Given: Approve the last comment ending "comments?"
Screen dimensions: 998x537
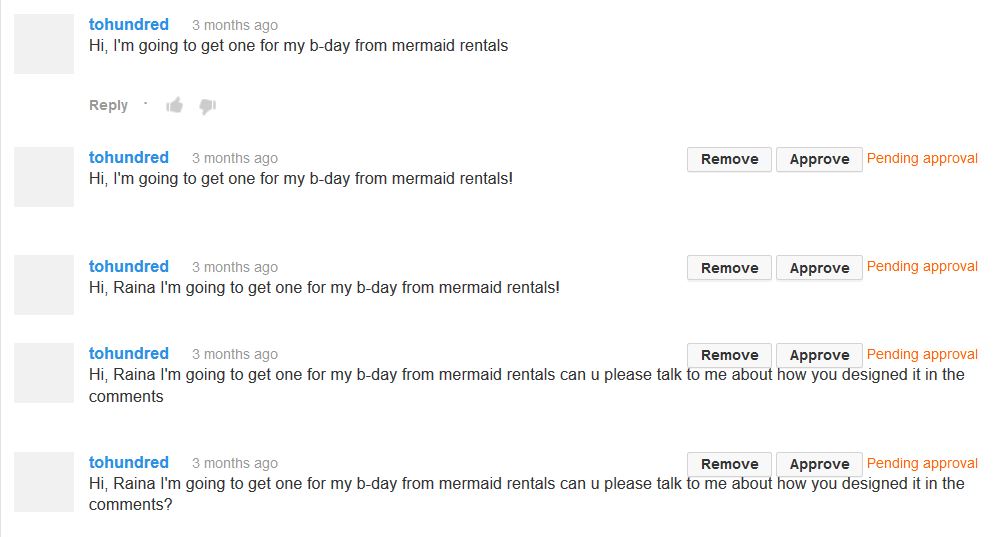Looking at the screenshot, I should [819, 464].
